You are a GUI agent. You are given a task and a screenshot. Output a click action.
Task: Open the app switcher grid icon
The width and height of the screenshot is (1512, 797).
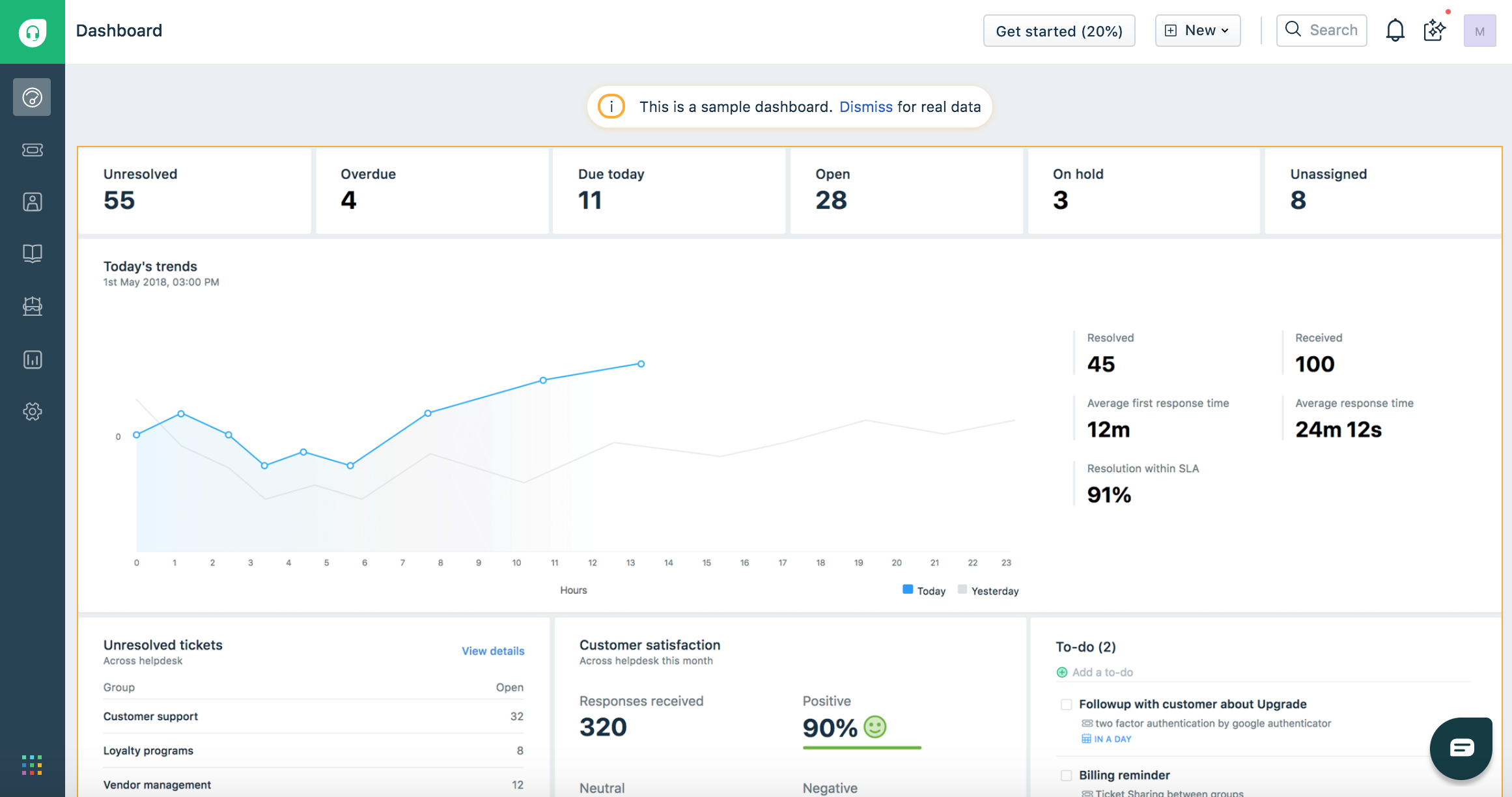[x=32, y=765]
